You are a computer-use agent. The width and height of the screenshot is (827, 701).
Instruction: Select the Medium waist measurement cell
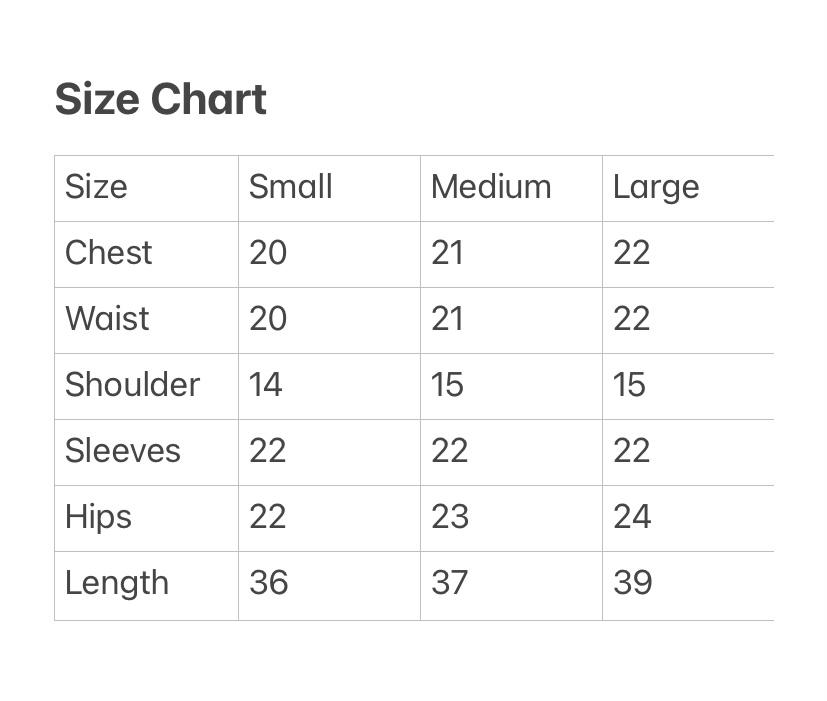click(x=447, y=319)
